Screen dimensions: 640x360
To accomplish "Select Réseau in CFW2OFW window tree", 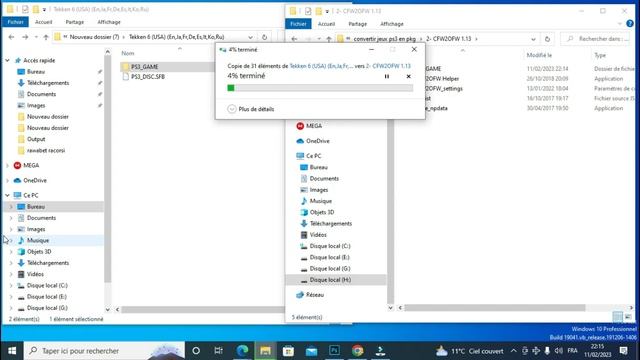I will 314,295.
